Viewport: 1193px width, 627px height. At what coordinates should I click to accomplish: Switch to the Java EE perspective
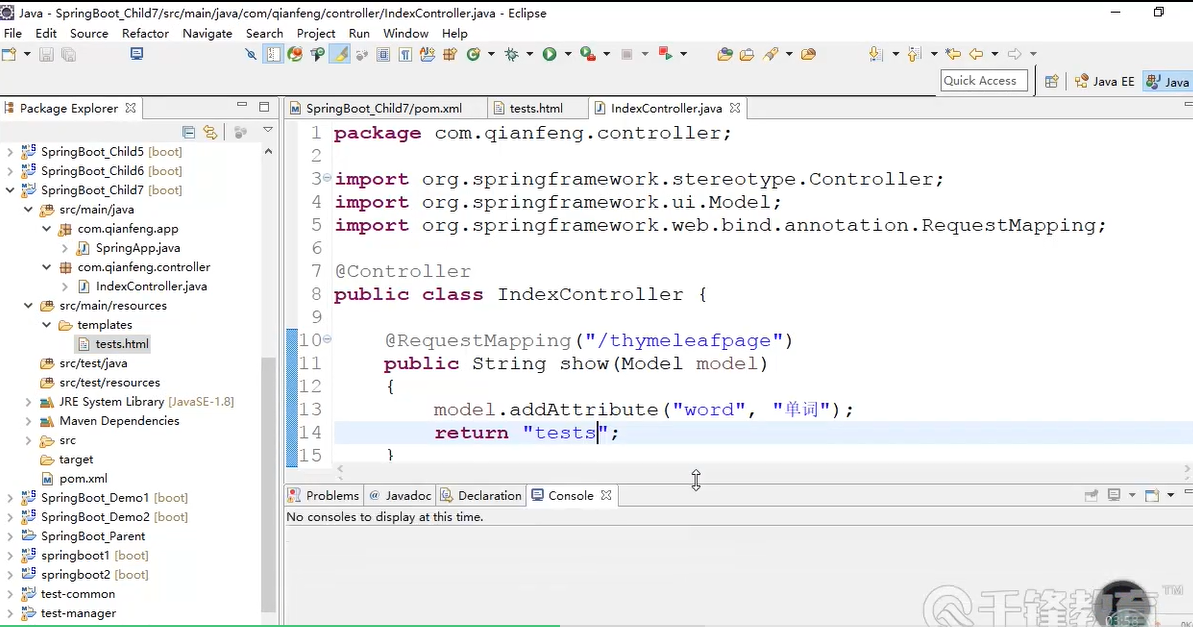pyautogui.click(x=1104, y=81)
